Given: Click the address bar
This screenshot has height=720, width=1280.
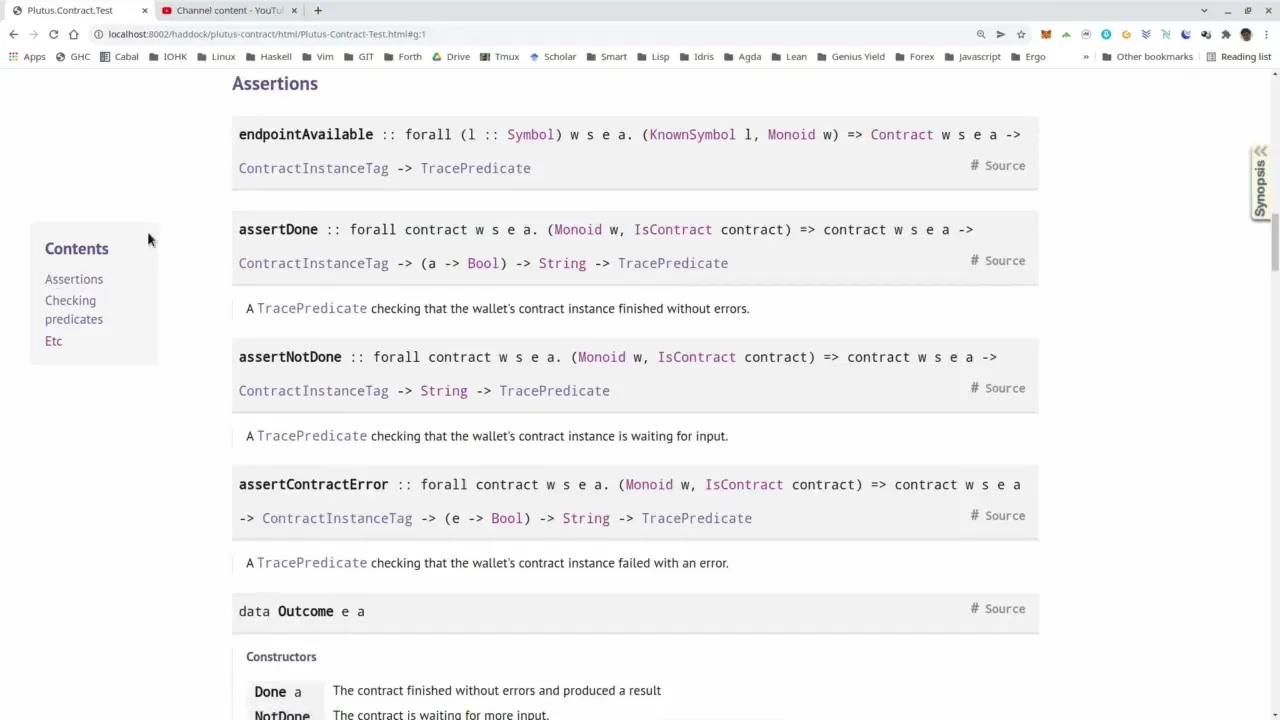Looking at the screenshot, I should coord(400,33).
